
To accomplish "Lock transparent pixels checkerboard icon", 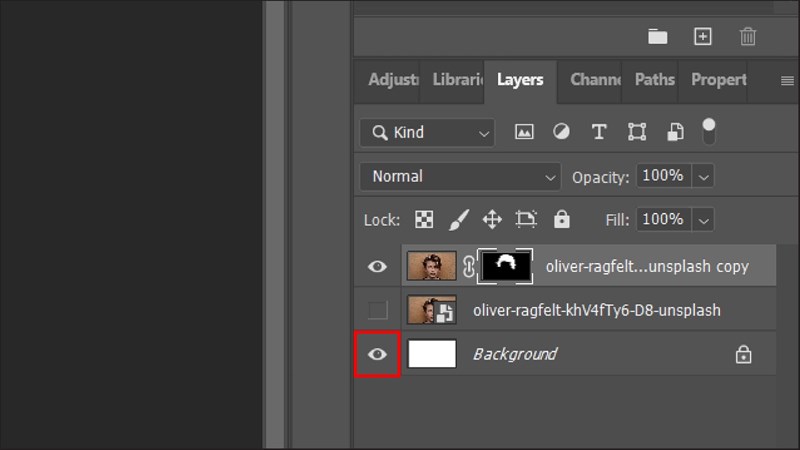I will point(424,220).
